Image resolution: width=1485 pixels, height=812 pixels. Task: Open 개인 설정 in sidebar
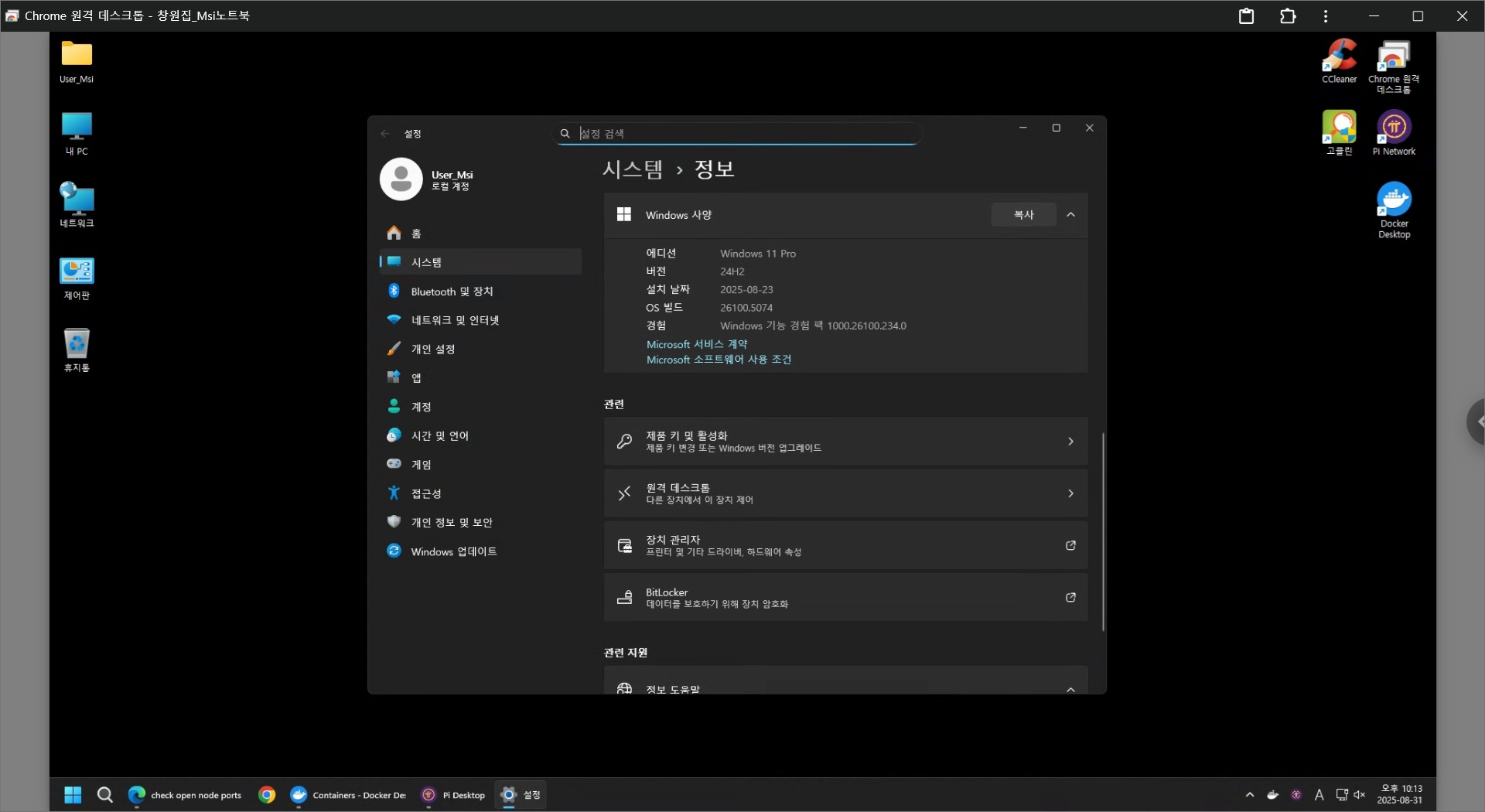pos(480,350)
